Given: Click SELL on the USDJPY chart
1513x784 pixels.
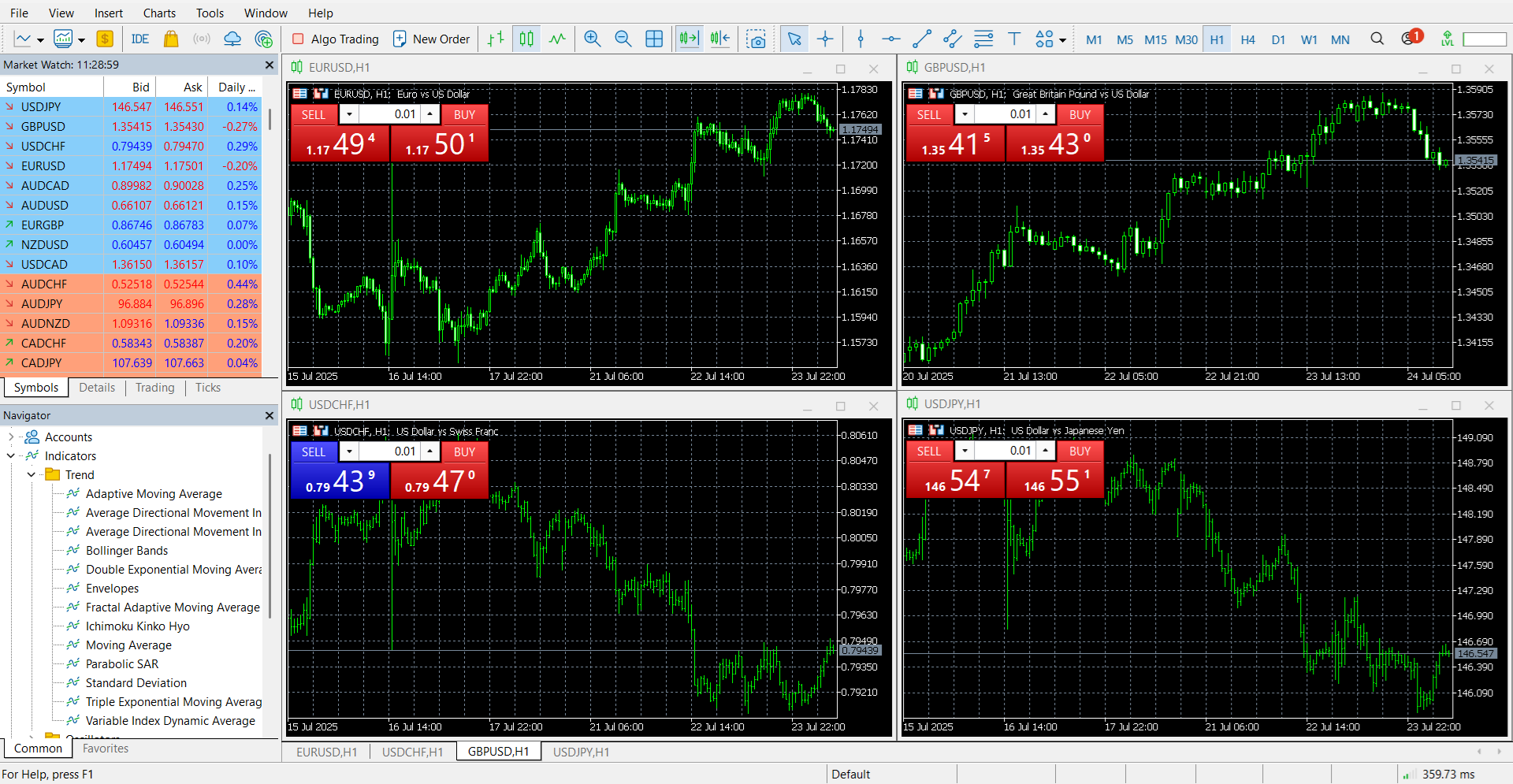Looking at the screenshot, I should tap(929, 451).
